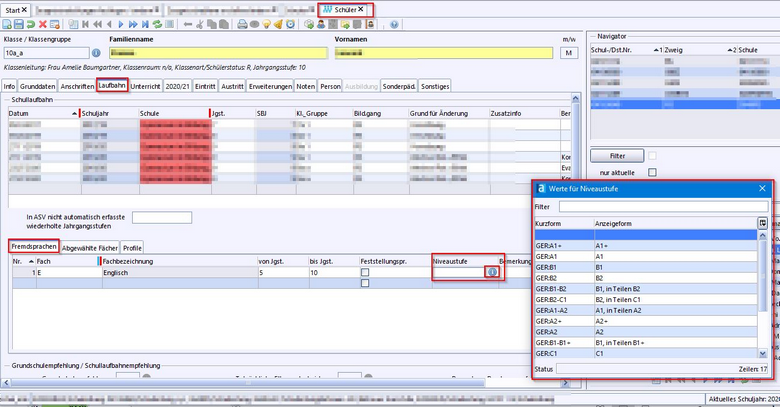Click the scissors cut icon
The width and height of the screenshot is (780, 407).
[x=201, y=23]
